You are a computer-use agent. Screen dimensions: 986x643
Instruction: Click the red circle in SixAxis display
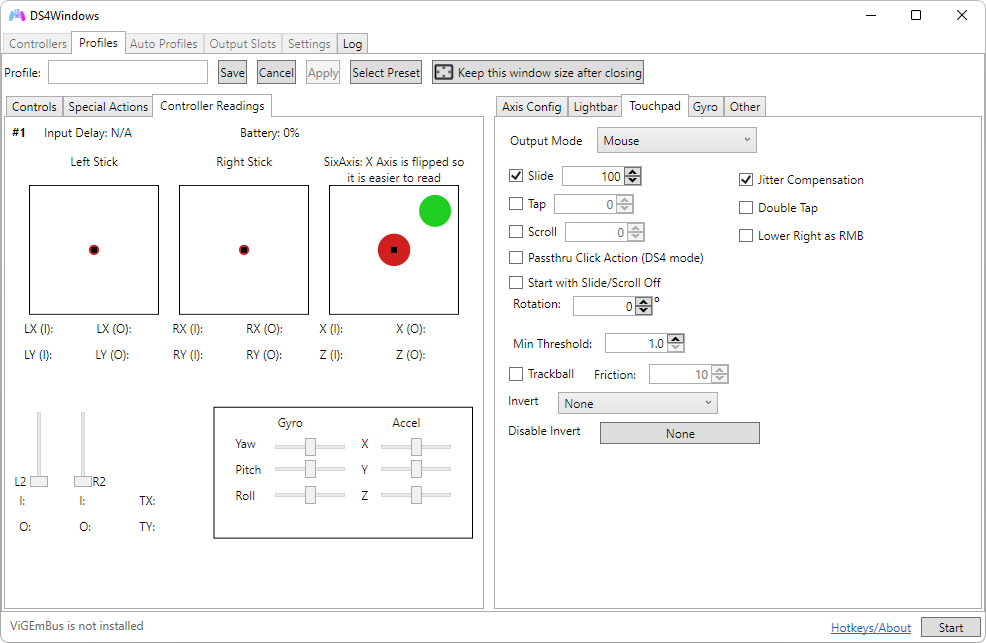pyautogui.click(x=394, y=250)
